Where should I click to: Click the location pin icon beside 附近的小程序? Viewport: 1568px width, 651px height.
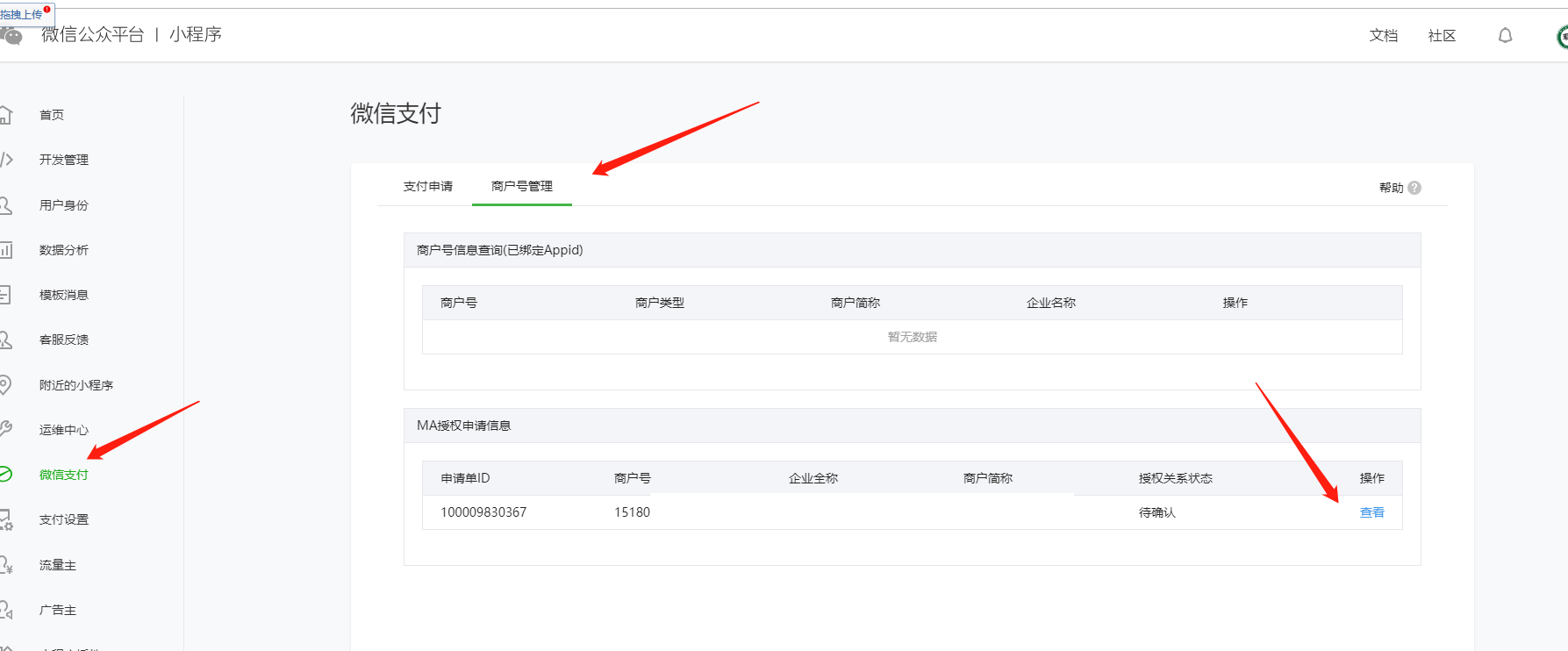5,384
